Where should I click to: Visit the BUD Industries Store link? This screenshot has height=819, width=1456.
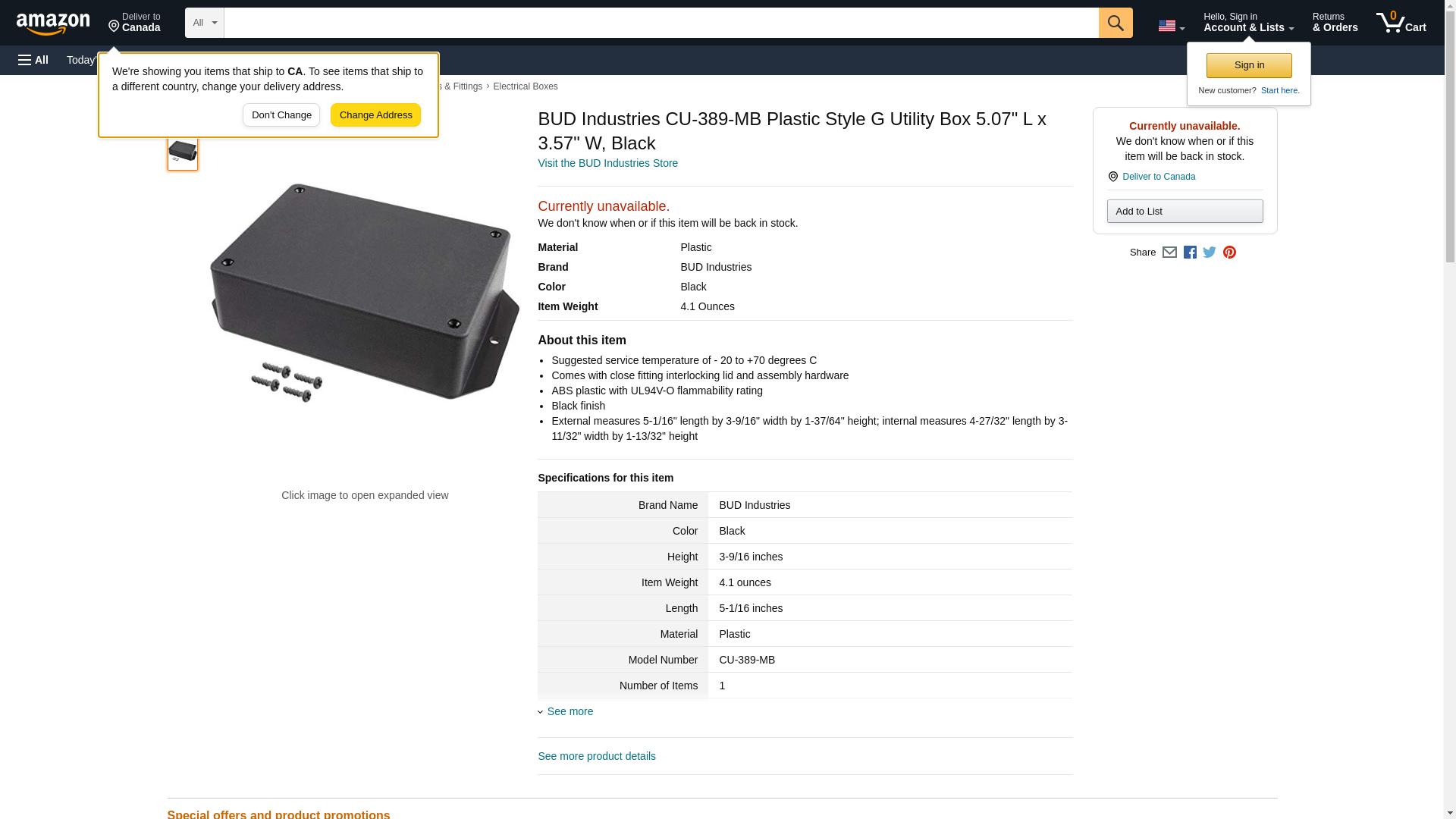pos(607,163)
